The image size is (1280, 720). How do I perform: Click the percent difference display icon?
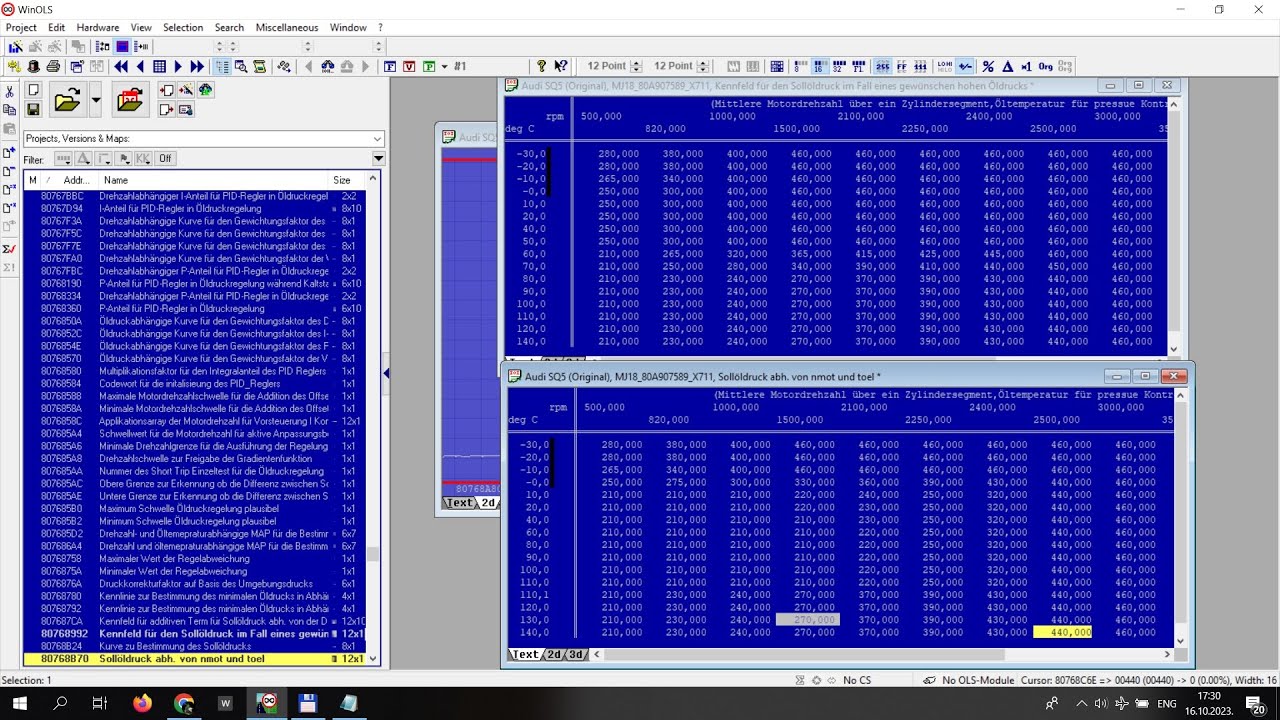[x=988, y=66]
